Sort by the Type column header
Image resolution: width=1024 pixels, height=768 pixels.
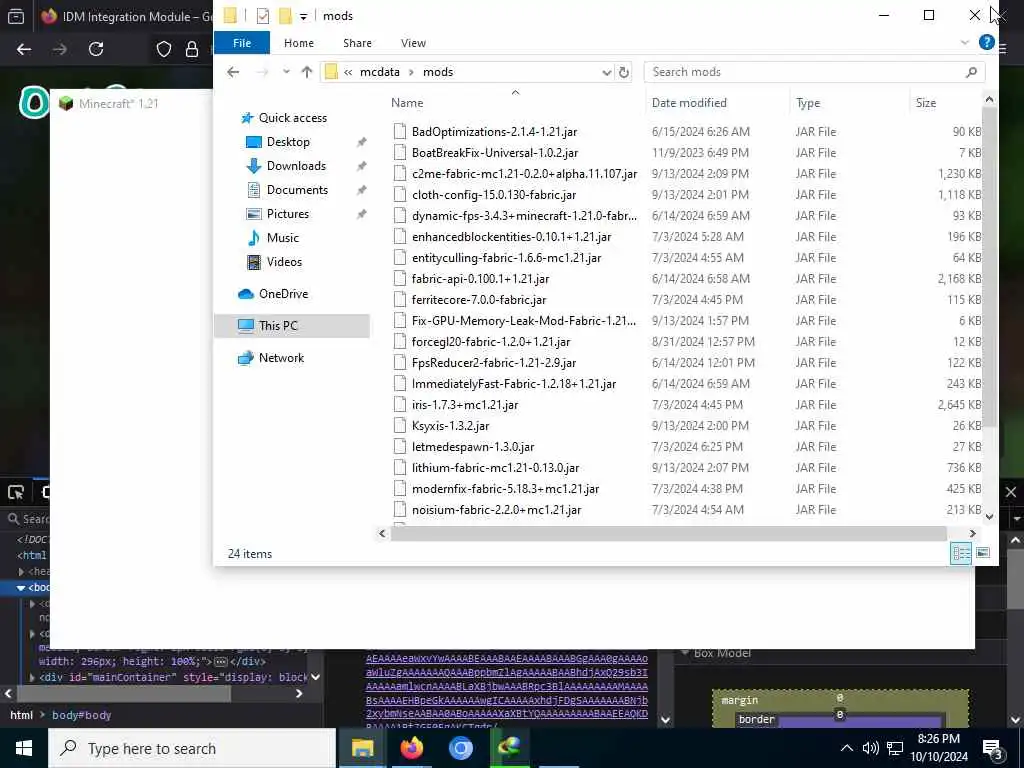(808, 103)
